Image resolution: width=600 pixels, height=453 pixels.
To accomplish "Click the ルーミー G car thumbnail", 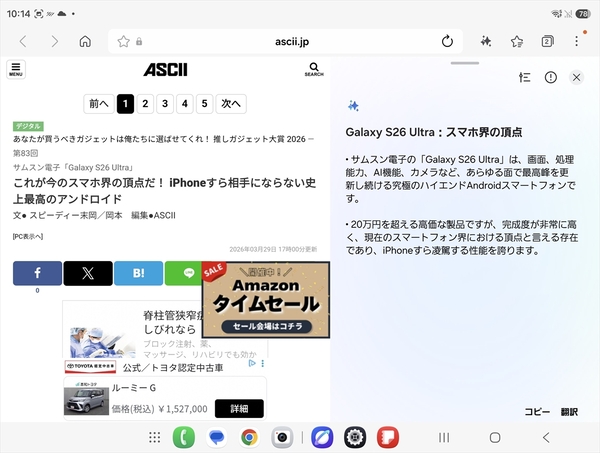I will click(x=86, y=400).
